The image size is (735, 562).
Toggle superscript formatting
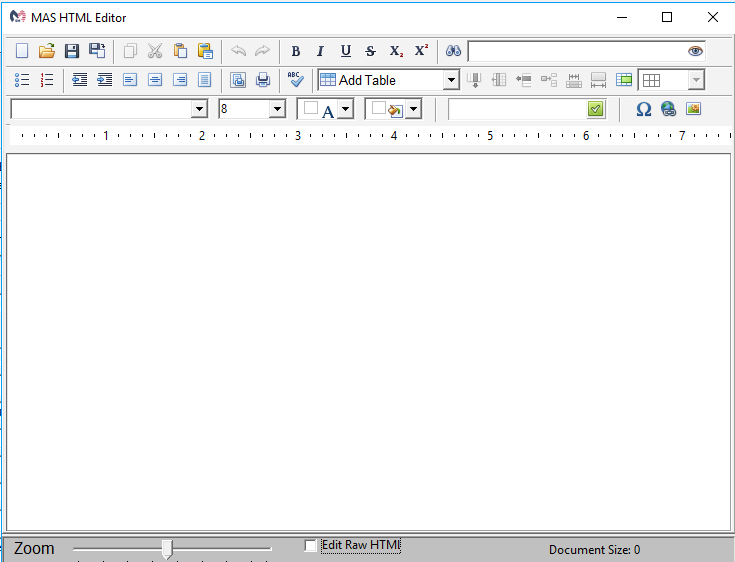(x=421, y=51)
